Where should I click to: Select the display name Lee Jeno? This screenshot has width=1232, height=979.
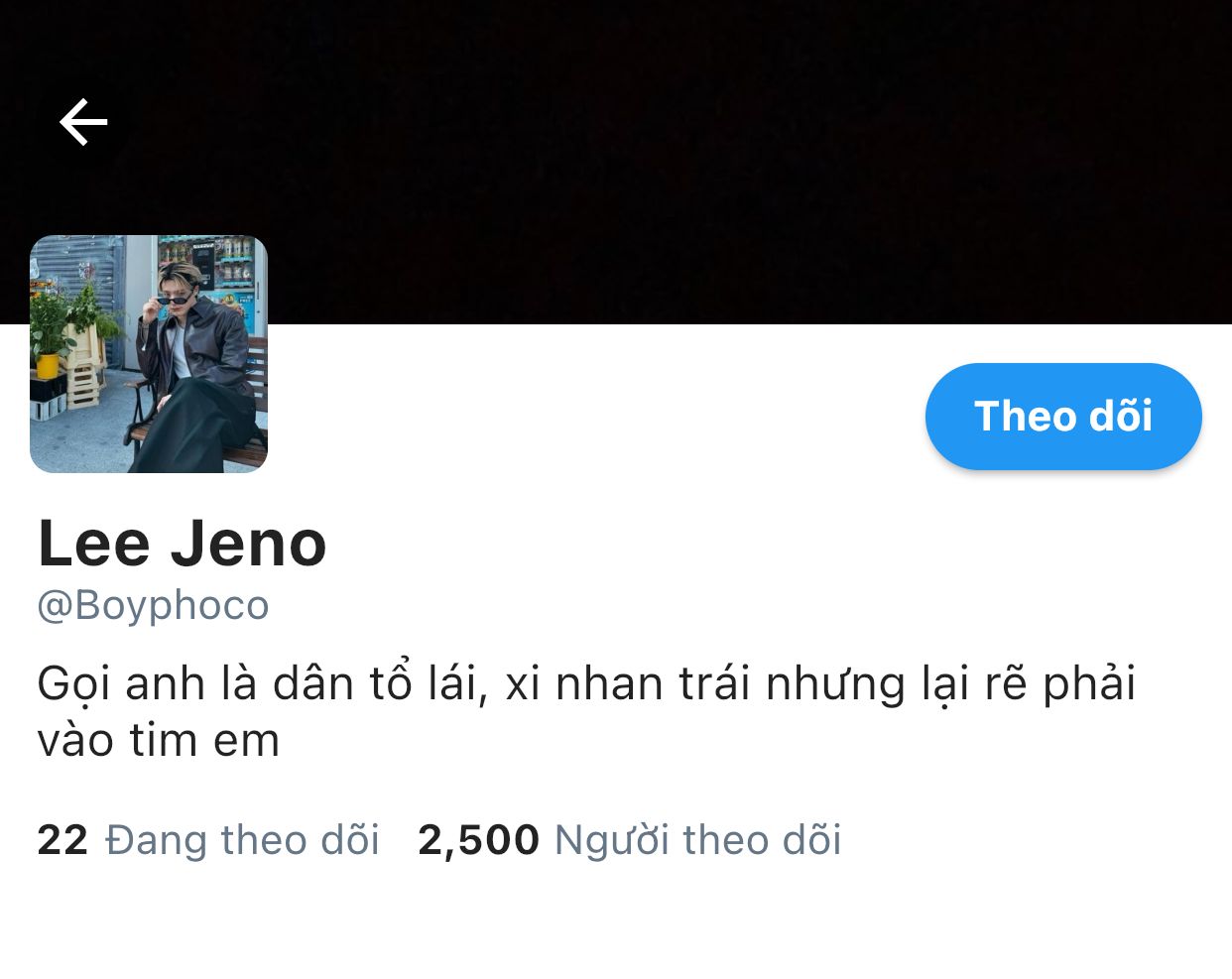coord(183,544)
